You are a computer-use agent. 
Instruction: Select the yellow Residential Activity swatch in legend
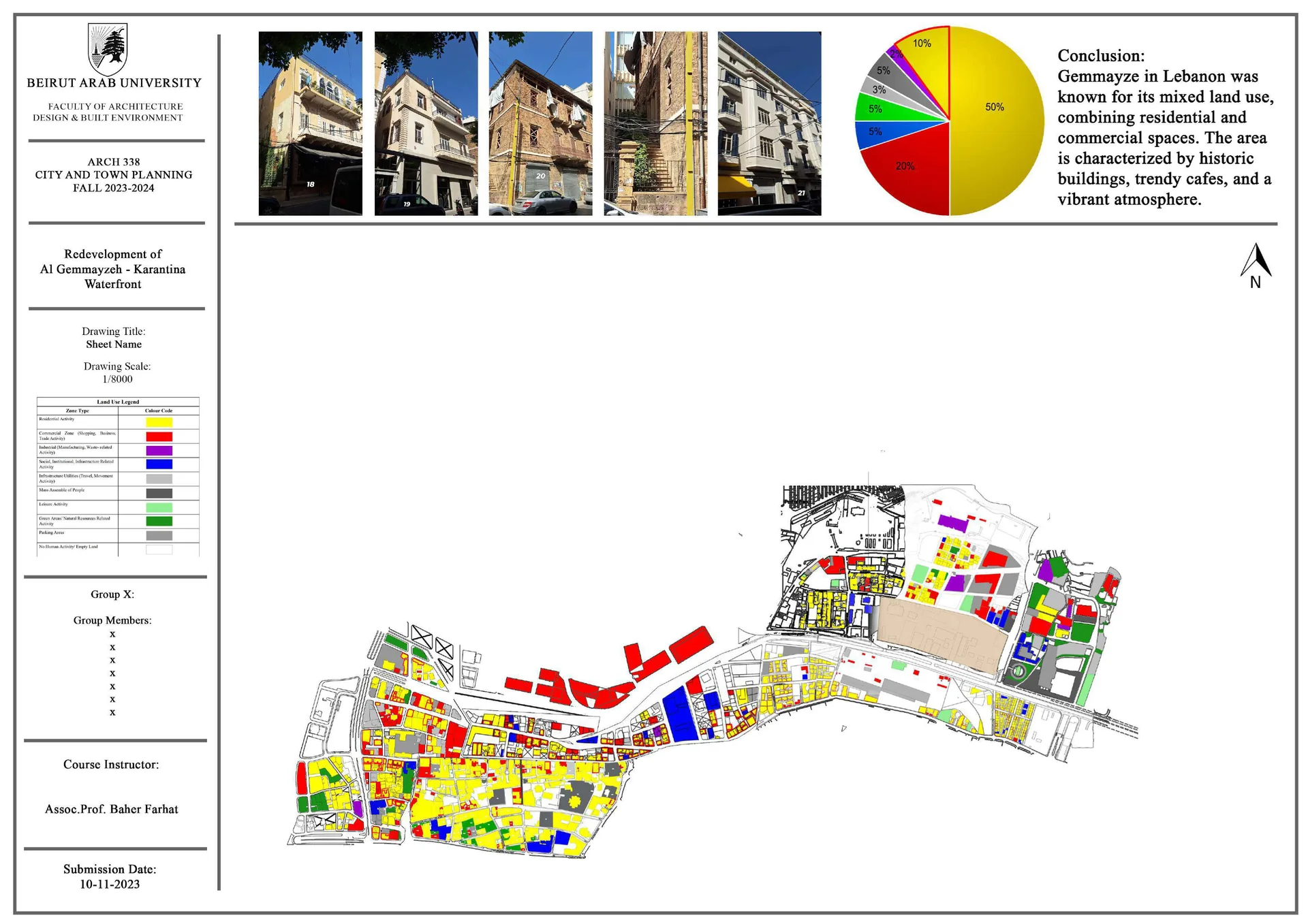tap(159, 422)
